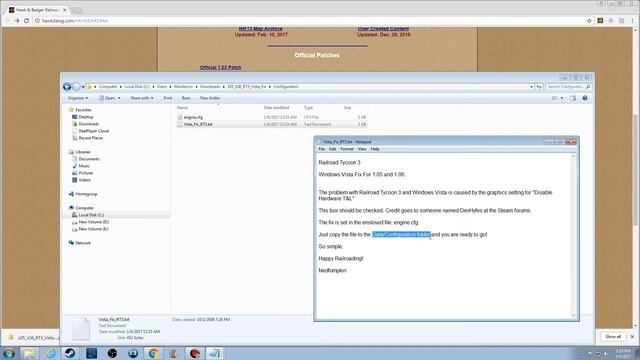Open the views options dropdown arrow
The height and width of the screenshot is (360, 640).
(x=562, y=98)
